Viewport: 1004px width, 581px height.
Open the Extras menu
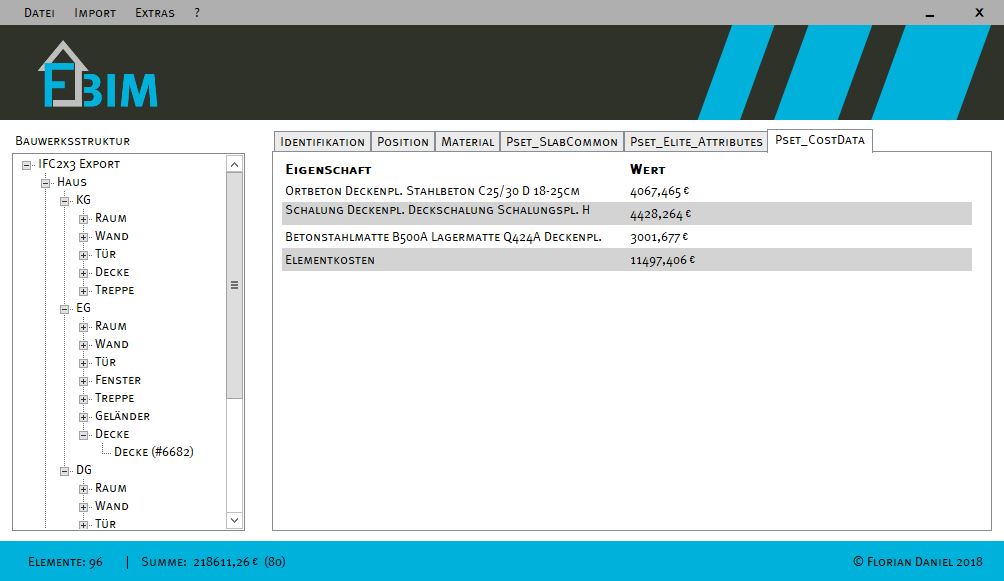click(154, 13)
